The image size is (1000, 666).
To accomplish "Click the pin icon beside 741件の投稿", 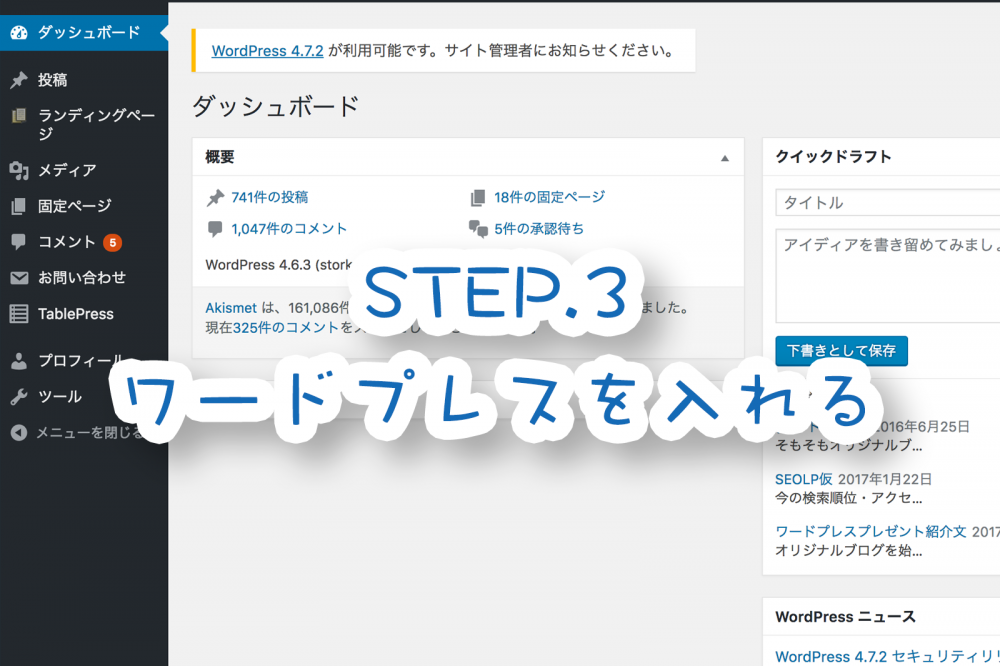I will click(x=216, y=198).
